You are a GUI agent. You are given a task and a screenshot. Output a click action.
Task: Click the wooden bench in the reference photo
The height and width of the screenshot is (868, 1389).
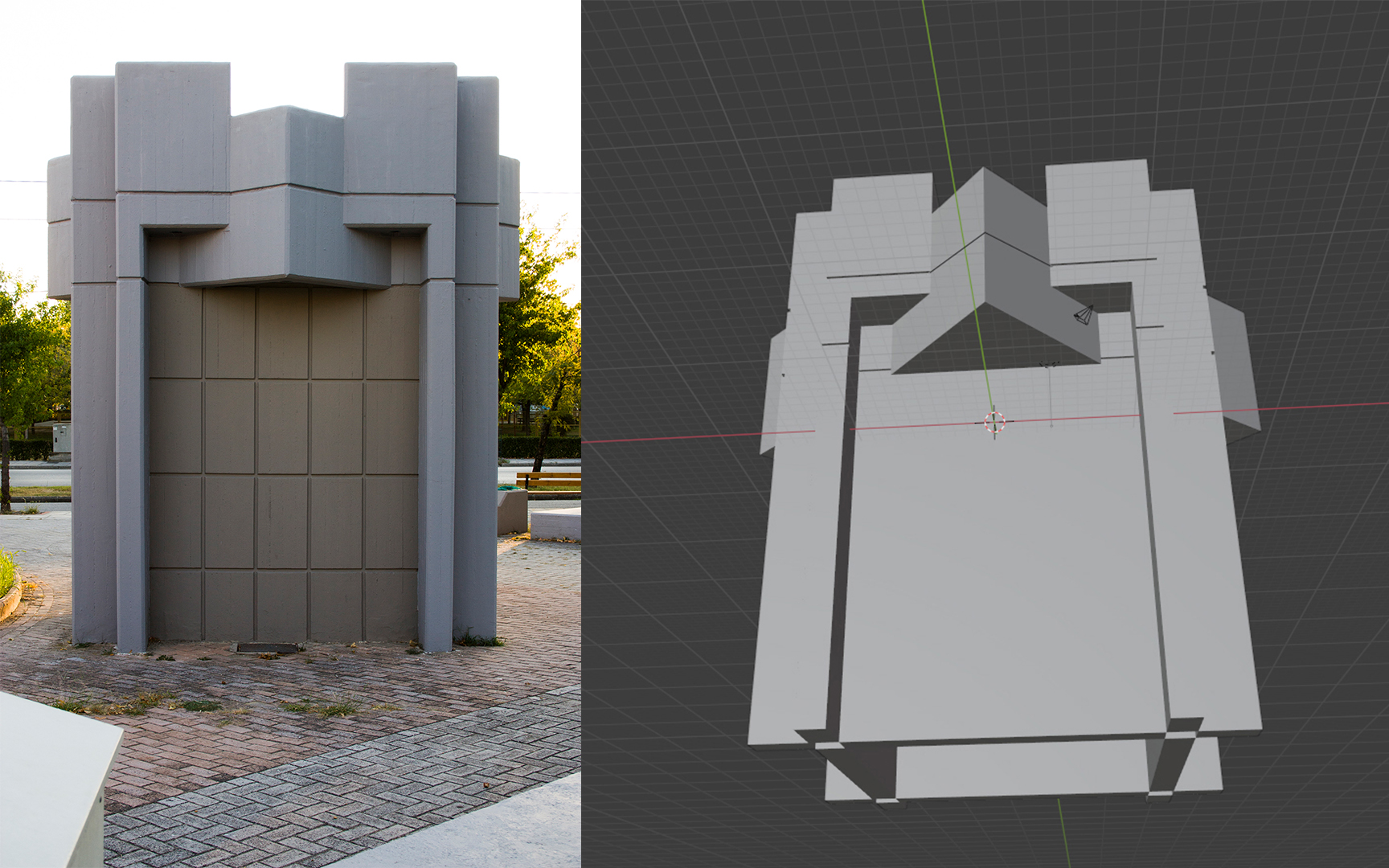click(549, 480)
